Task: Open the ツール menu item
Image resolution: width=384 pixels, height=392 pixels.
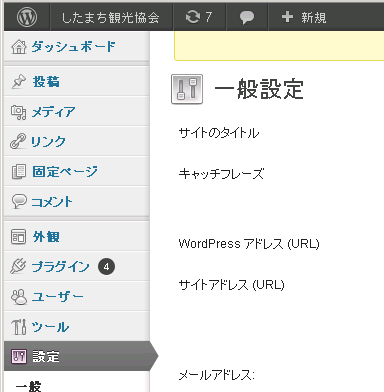Action: click(50, 327)
